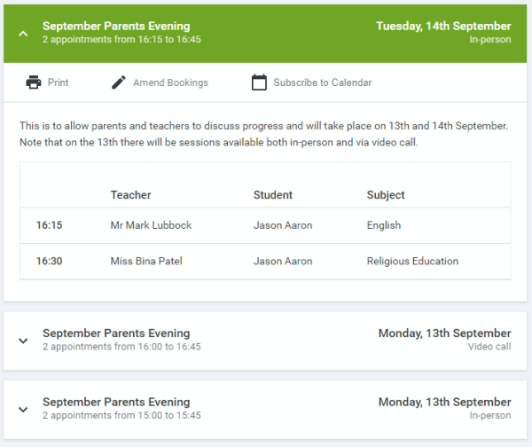Click the Subject column header
Screen dimensions: 532x447
pyautogui.click(x=386, y=195)
